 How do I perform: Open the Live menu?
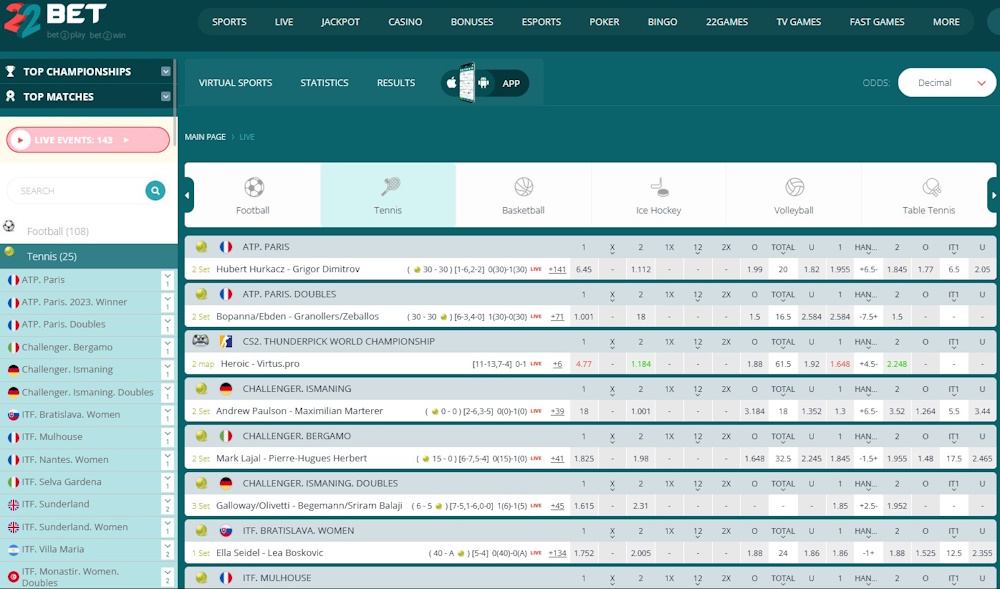click(284, 22)
